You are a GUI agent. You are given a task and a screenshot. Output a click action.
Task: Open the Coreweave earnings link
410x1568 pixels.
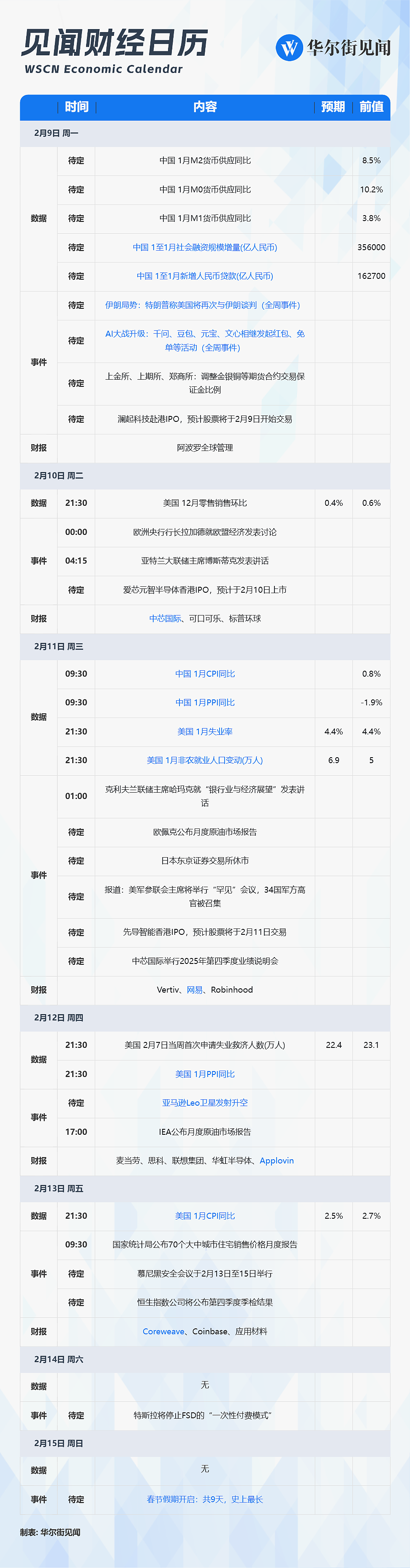pos(163,1332)
